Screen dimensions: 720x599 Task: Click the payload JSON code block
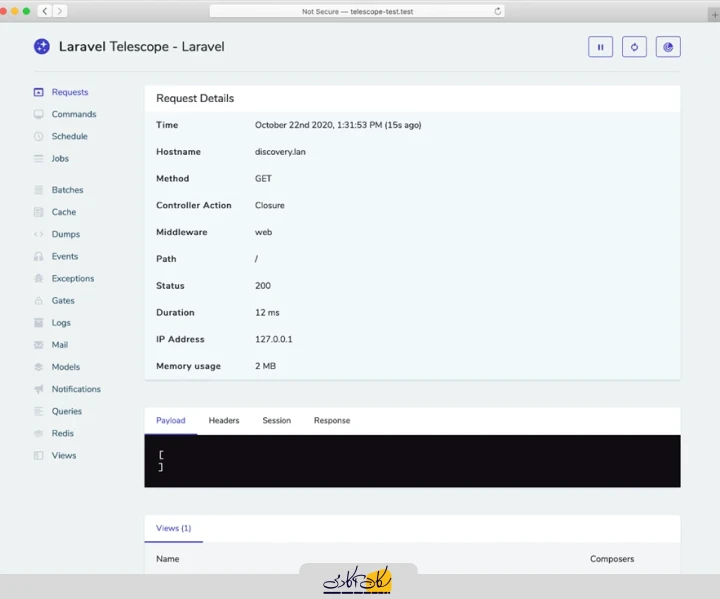pos(412,461)
